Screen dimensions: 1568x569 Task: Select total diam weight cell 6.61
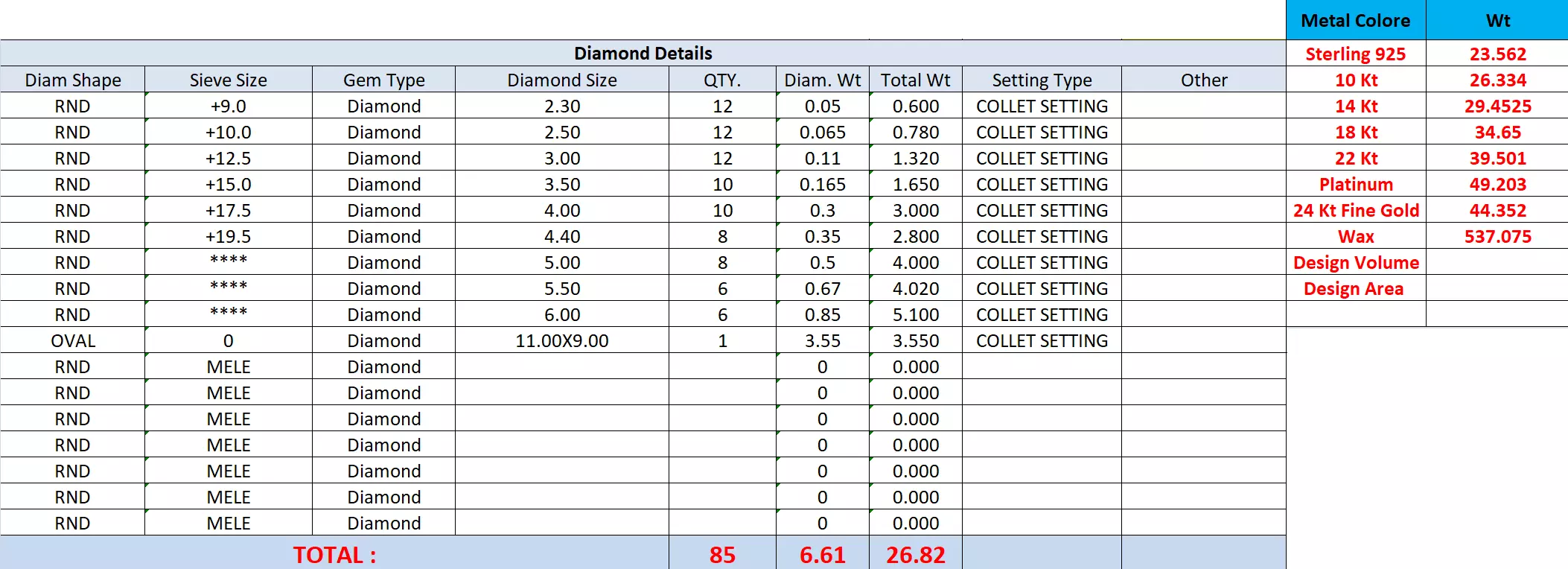(x=823, y=554)
